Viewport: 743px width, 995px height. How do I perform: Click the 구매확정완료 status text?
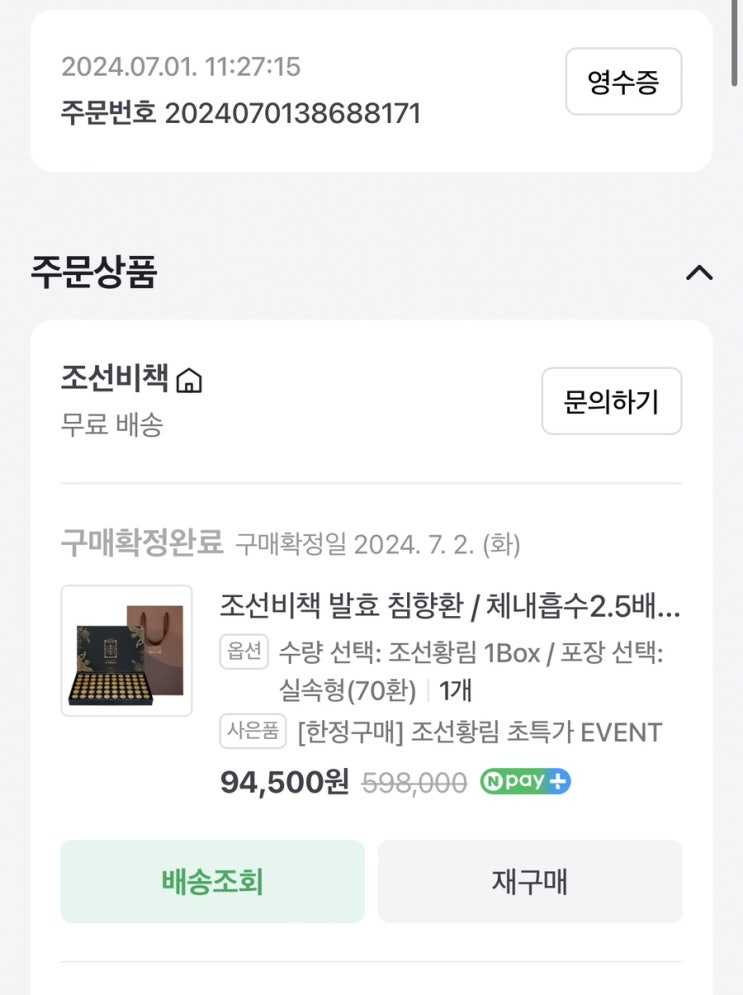click(142, 543)
